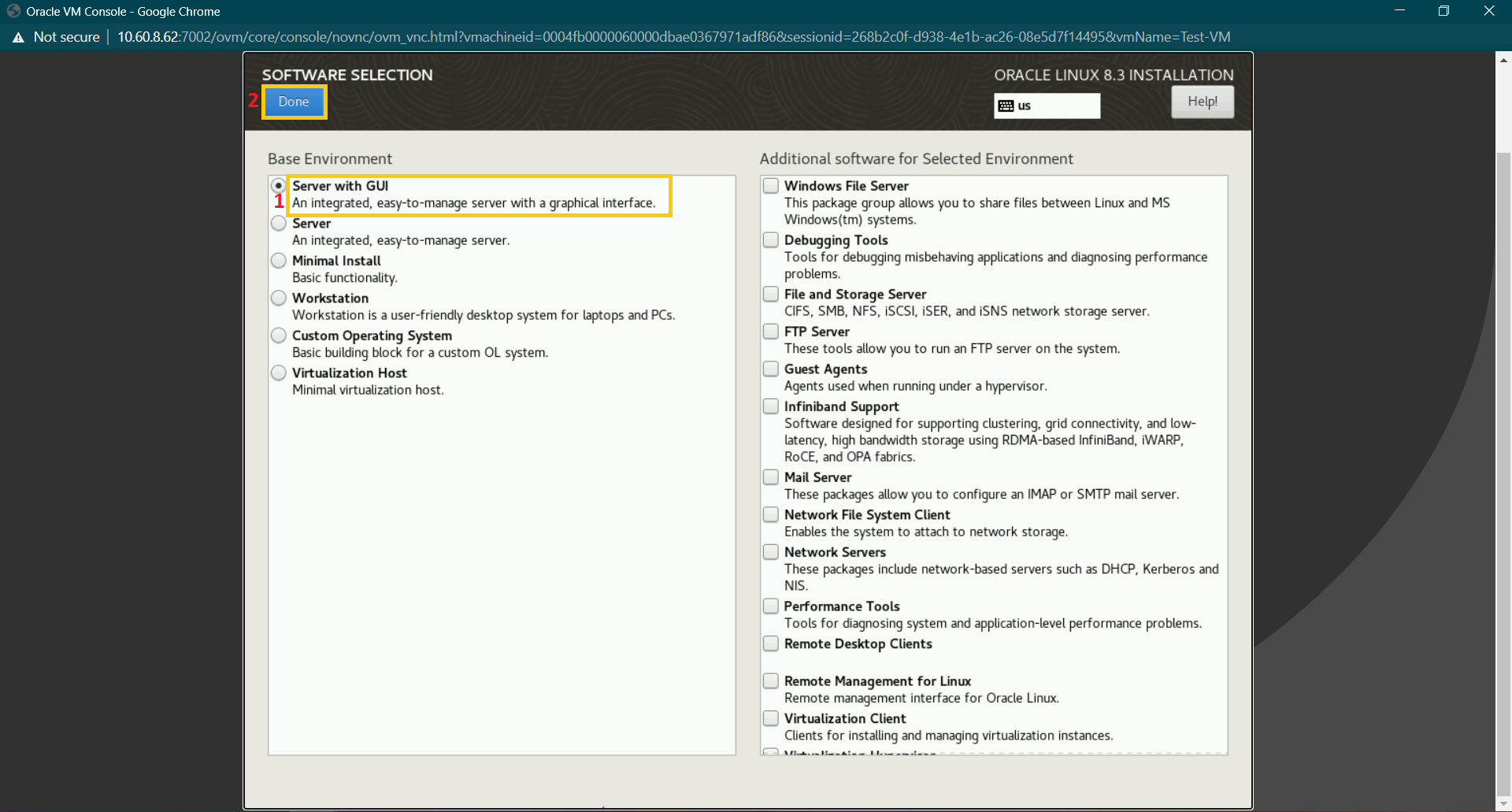Open the Help! button
The width and height of the screenshot is (1512, 812).
coord(1202,102)
